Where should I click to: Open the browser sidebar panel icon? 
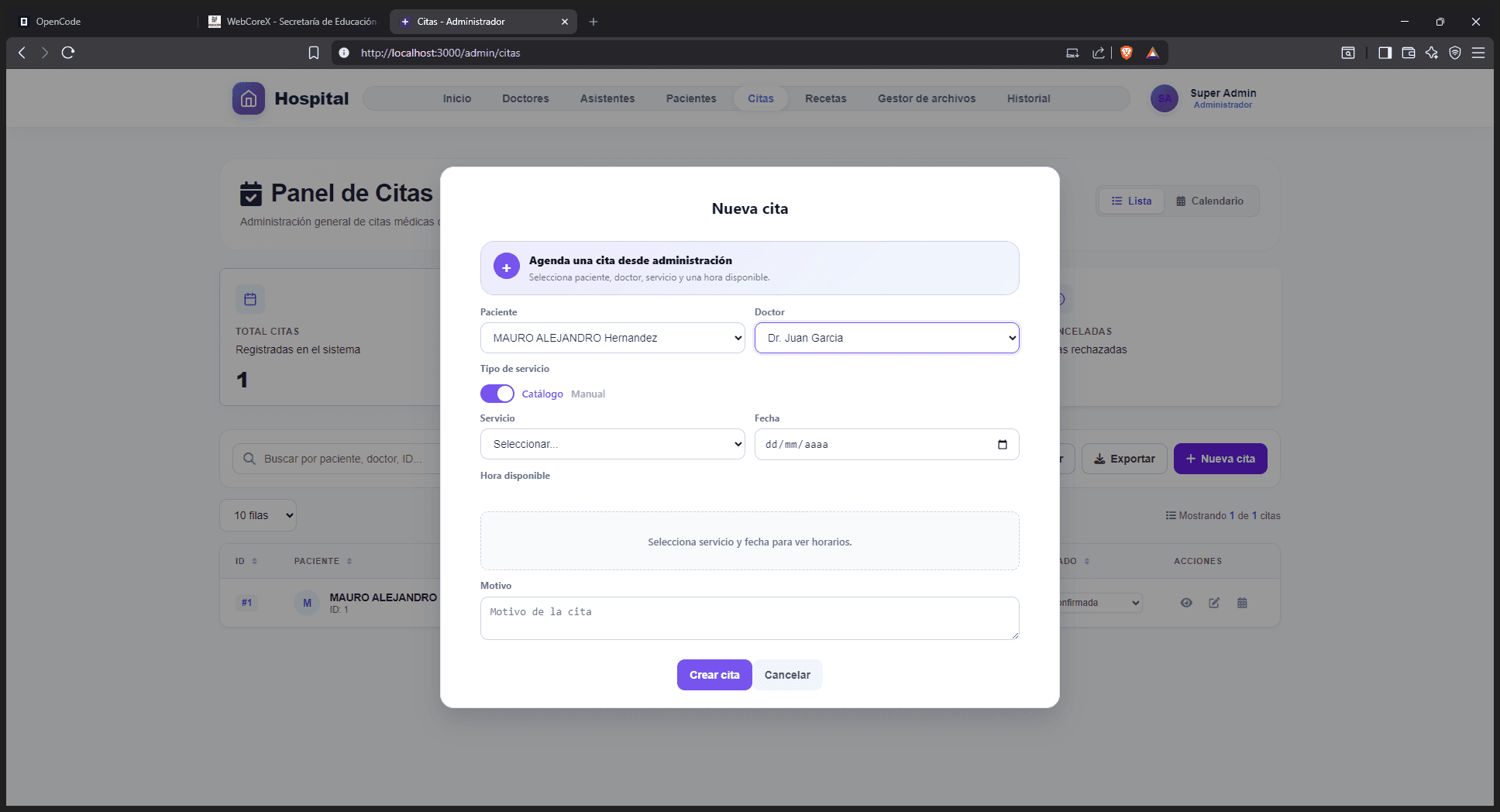coord(1385,53)
